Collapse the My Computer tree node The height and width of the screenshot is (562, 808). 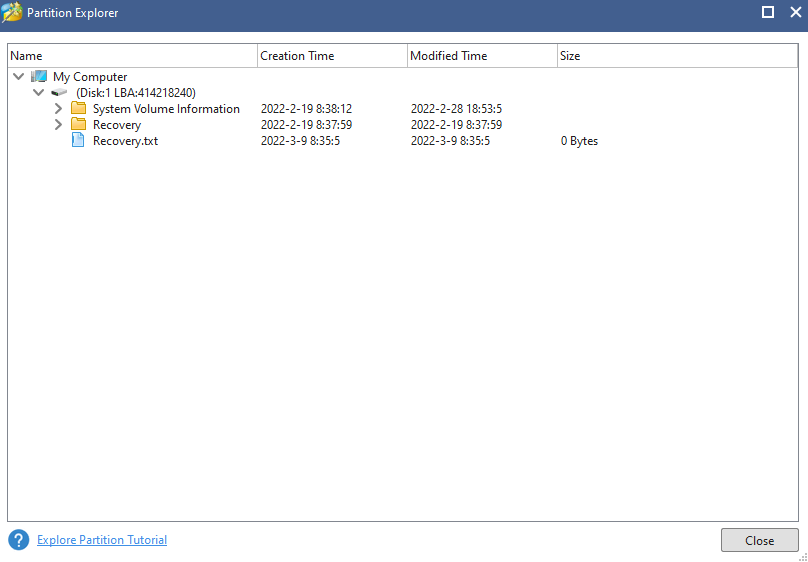coord(19,77)
